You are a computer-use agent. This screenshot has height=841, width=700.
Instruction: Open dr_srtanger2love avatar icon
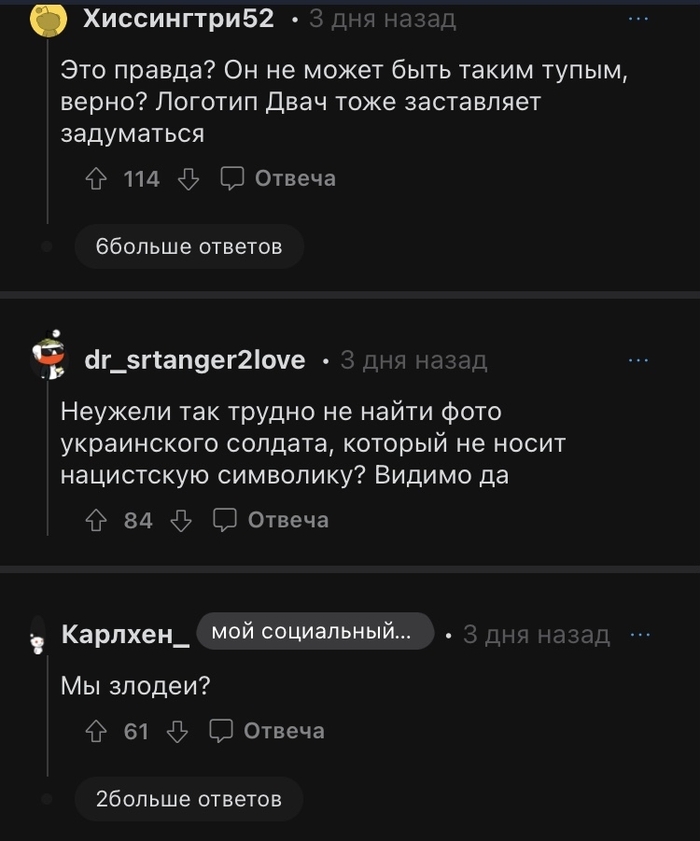pos(47,356)
